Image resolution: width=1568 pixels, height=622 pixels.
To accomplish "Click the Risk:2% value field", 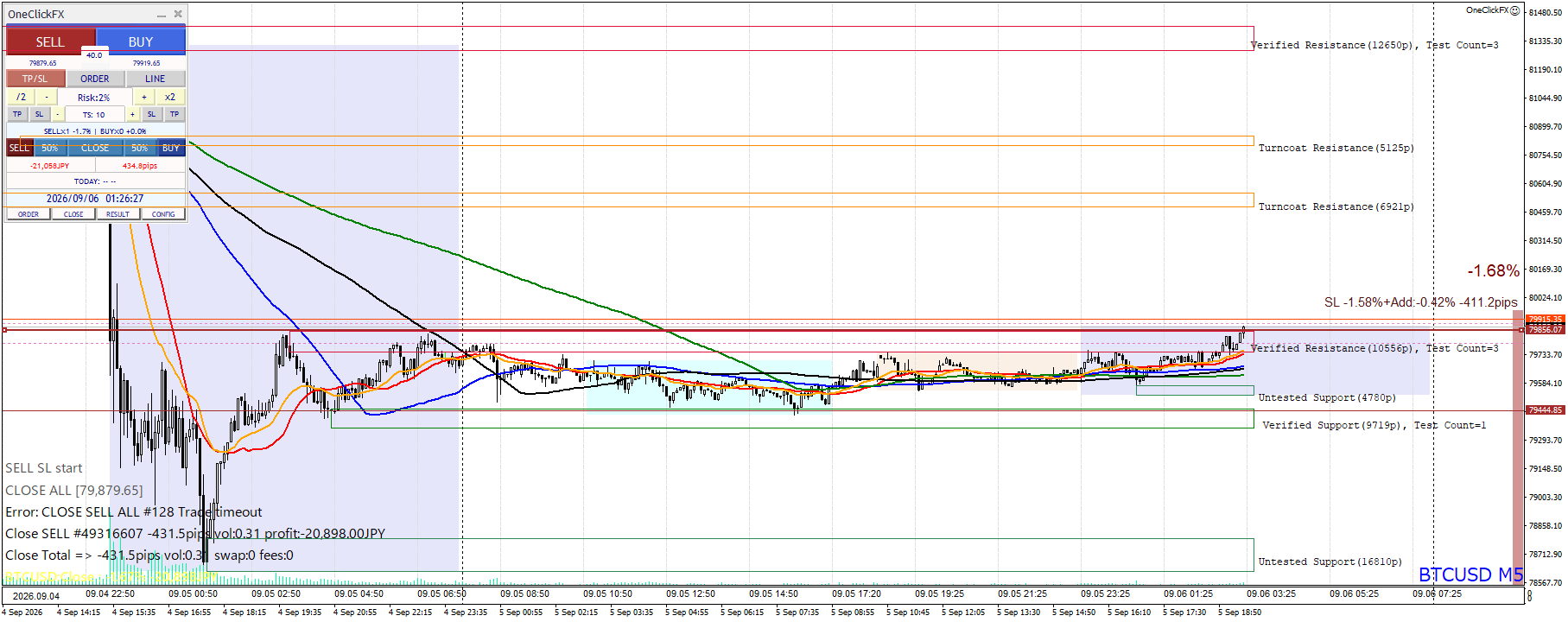I will [94, 97].
